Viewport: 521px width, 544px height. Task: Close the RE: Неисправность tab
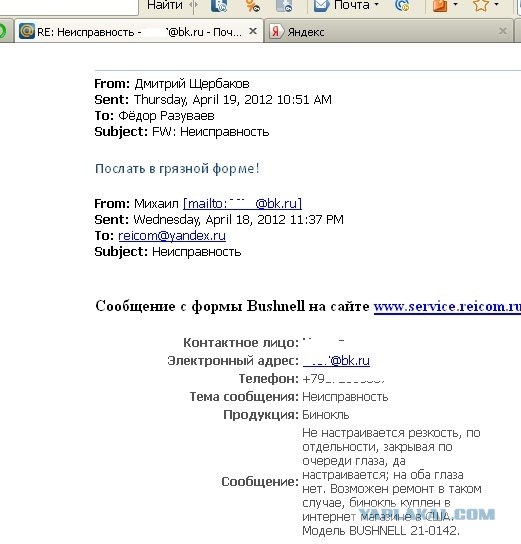[x=253, y=31]
